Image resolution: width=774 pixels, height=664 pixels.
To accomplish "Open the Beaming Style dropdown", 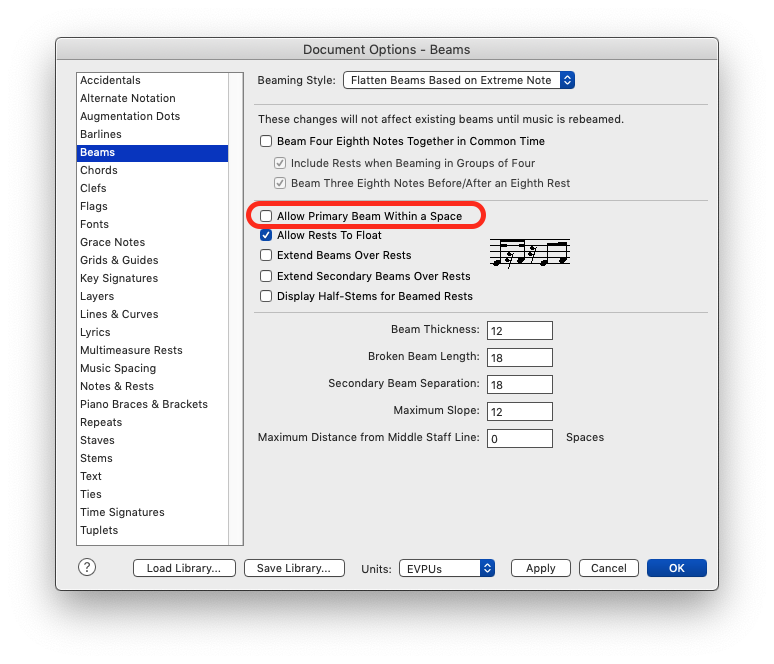I will [459, 80].
